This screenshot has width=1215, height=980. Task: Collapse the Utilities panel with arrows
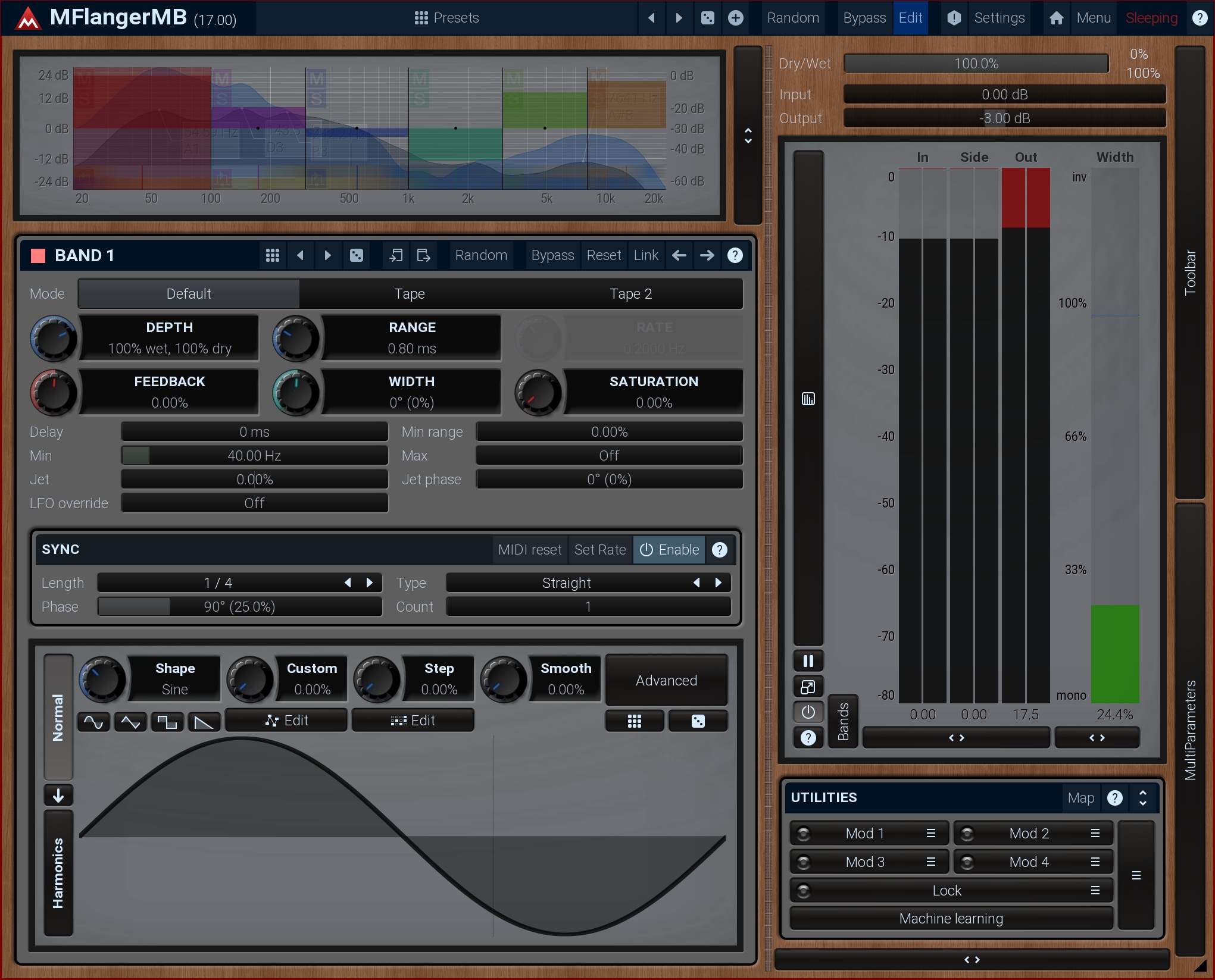tap(1142, 798)
